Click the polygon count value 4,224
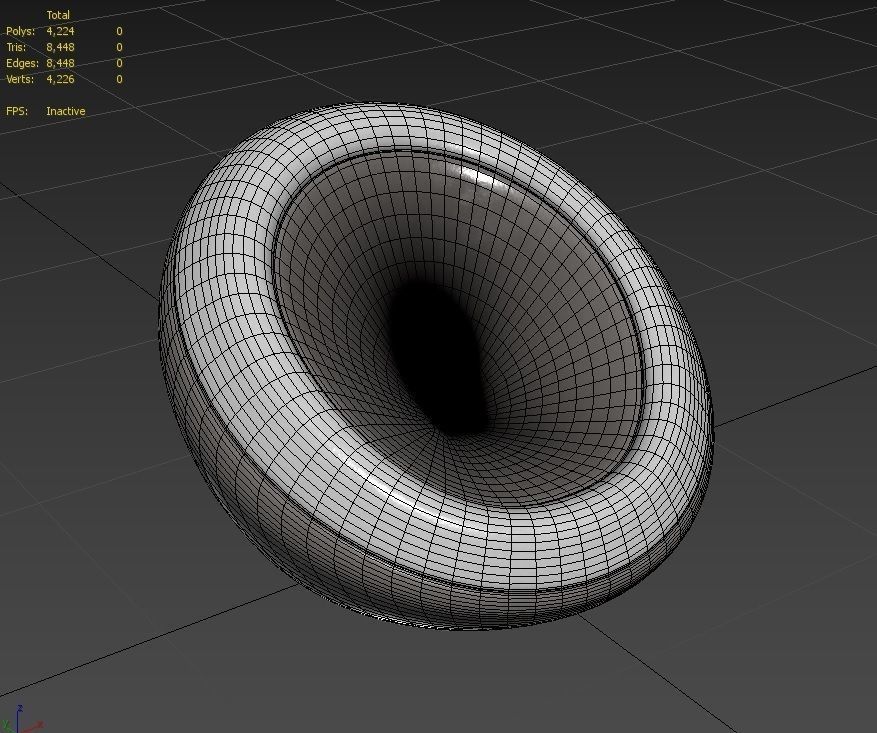The width and height of the screenshot is (877, 733). coord(60,31)
